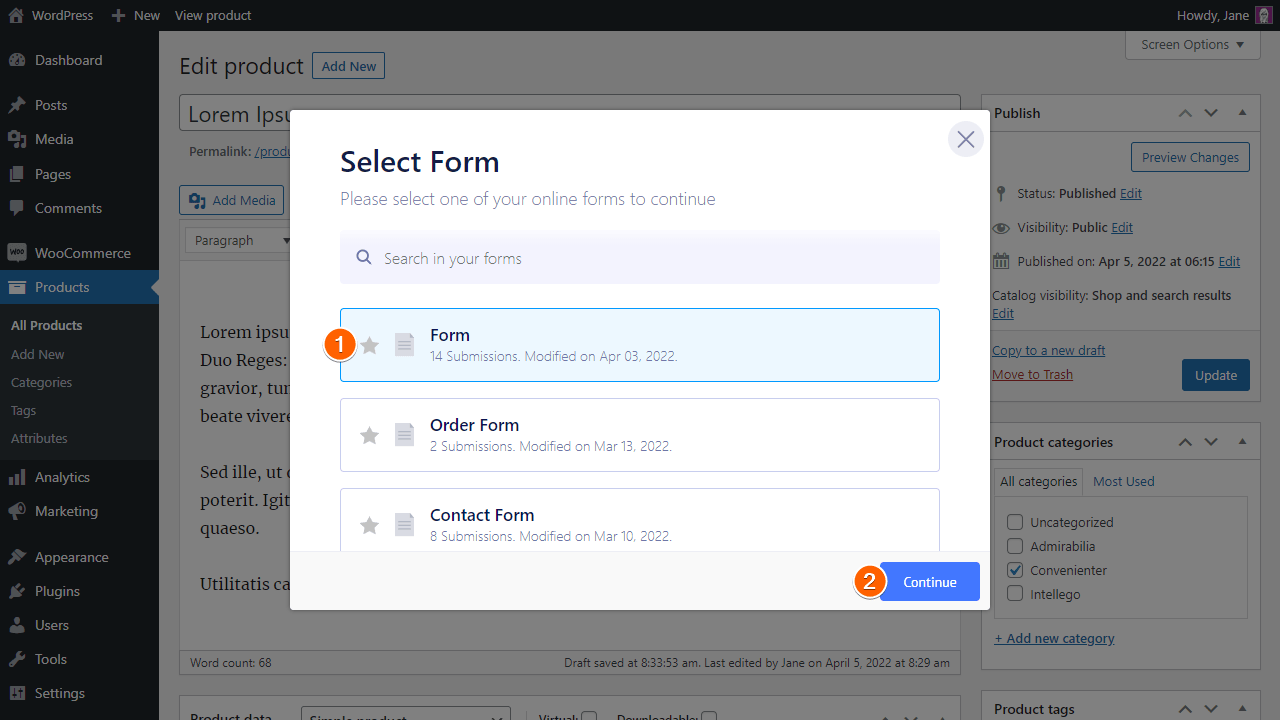This screenshot has height=720, width=1280.
Task: Open the Screen Options dropdown
Action: point(1192,44)
